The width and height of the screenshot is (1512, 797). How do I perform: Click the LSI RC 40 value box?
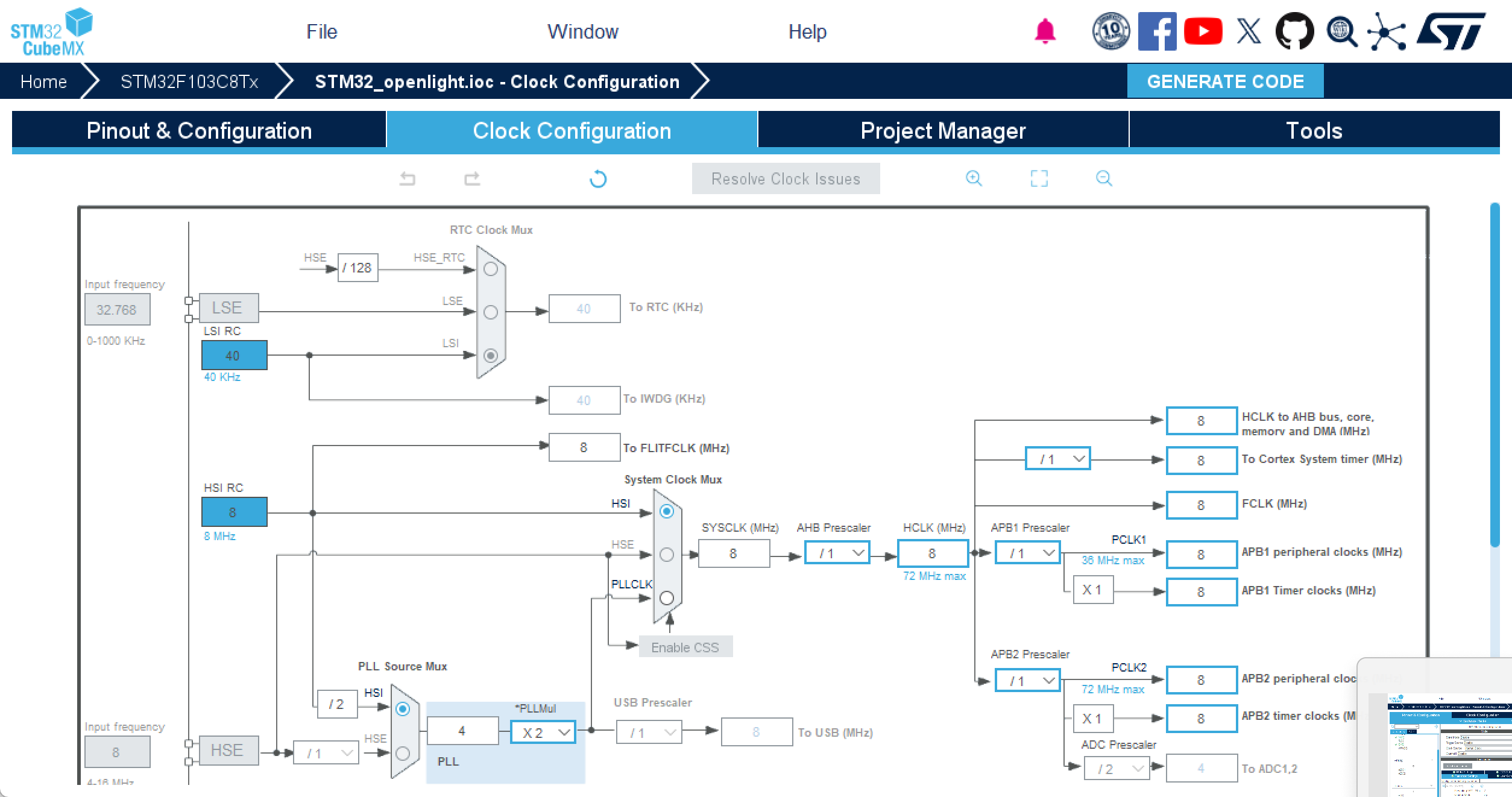[234, 355]
